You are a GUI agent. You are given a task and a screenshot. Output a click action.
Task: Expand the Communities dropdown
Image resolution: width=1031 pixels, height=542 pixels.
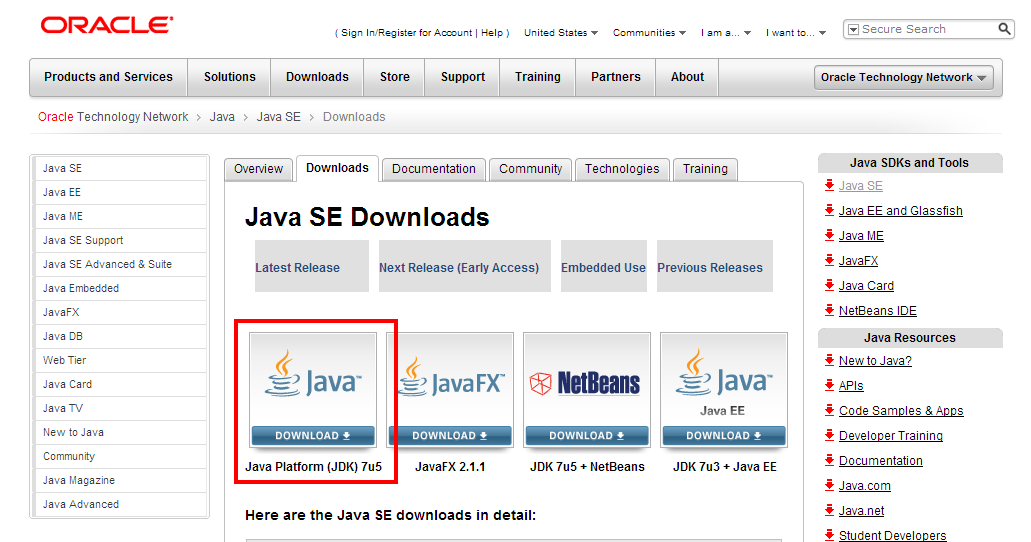(650, 33)
